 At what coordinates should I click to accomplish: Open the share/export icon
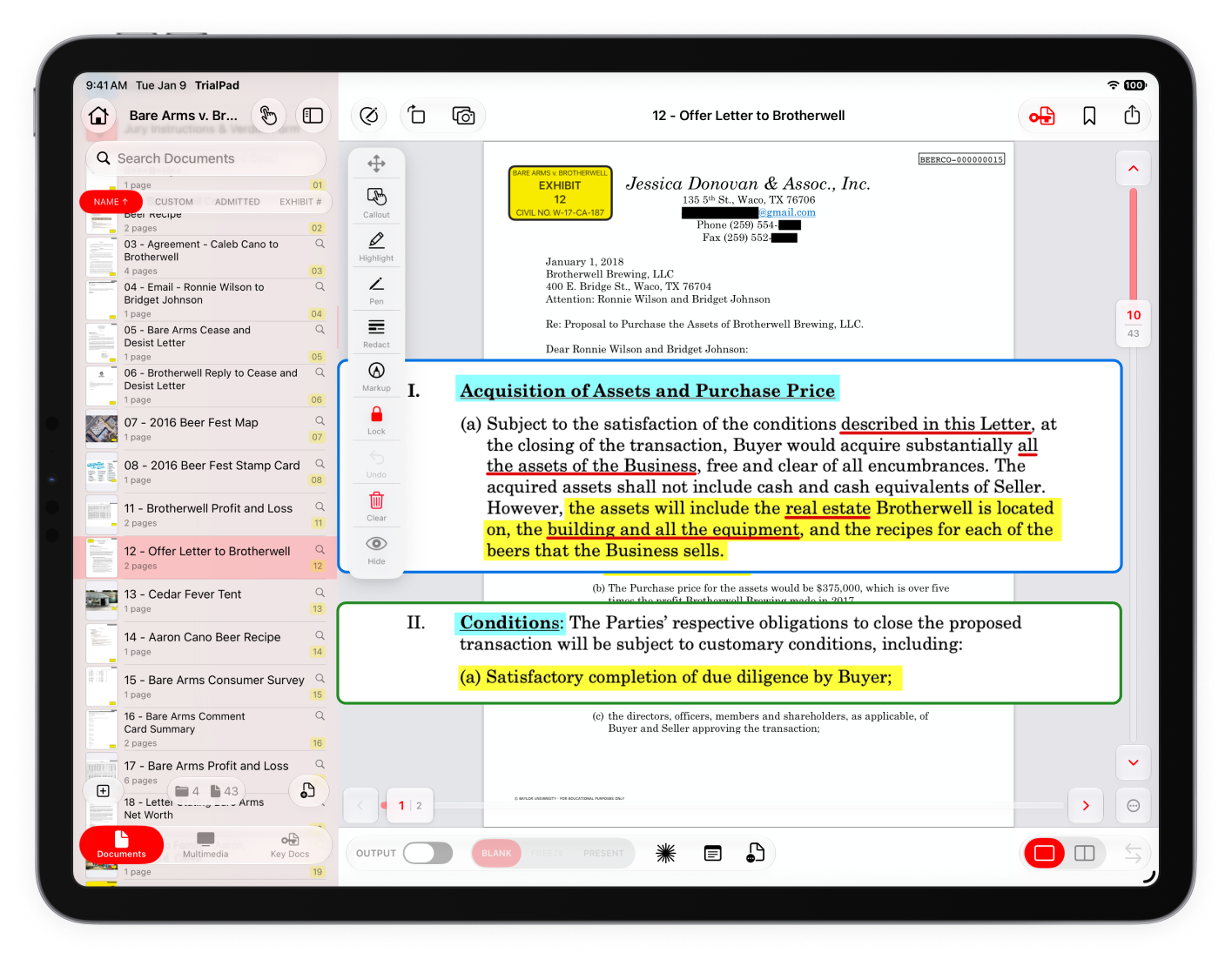point(1132,116)
